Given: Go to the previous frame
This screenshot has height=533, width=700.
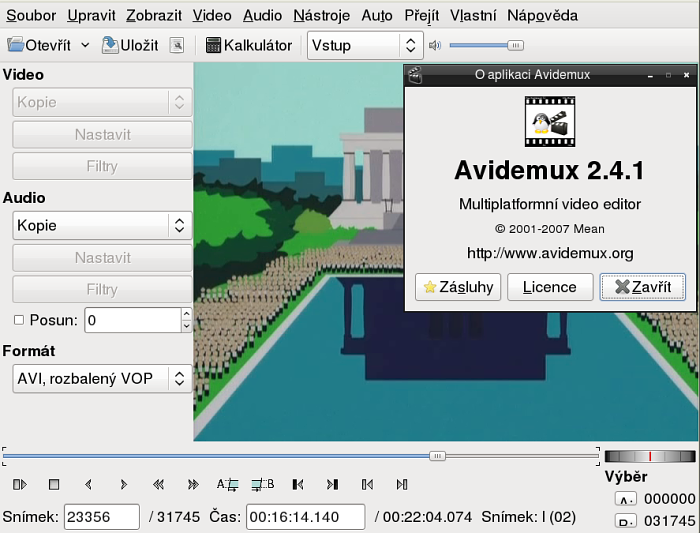Looking at the screenshot, I should tap(88, 484).
